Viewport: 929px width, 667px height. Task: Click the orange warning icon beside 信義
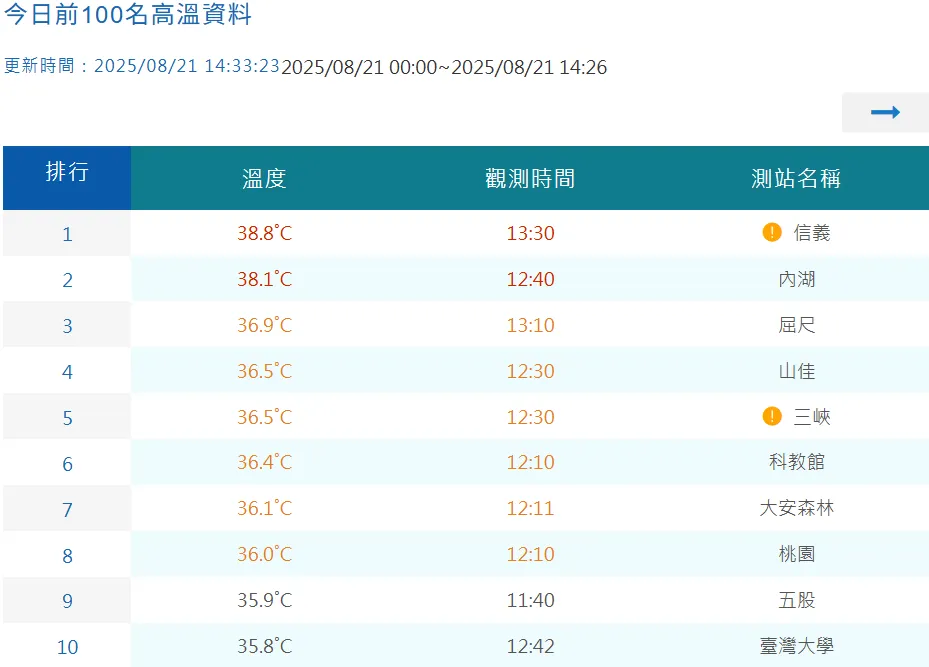(x=771, y=232)
